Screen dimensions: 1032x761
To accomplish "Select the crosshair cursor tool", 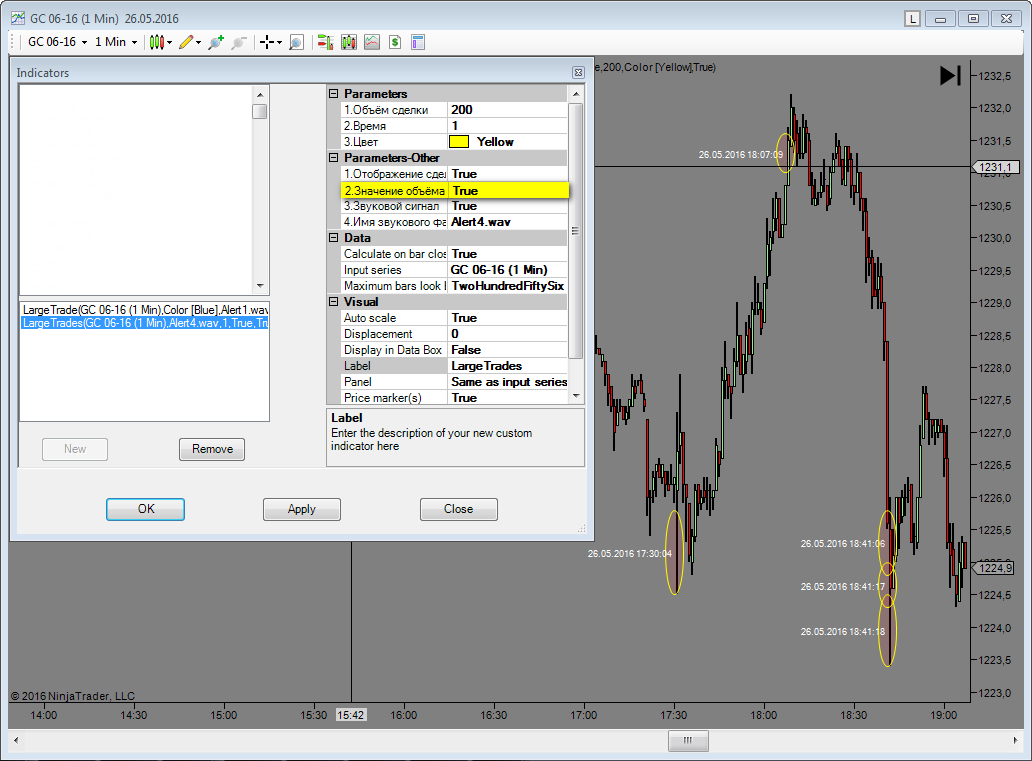I will pyautogui.click(x=267, y=42).
